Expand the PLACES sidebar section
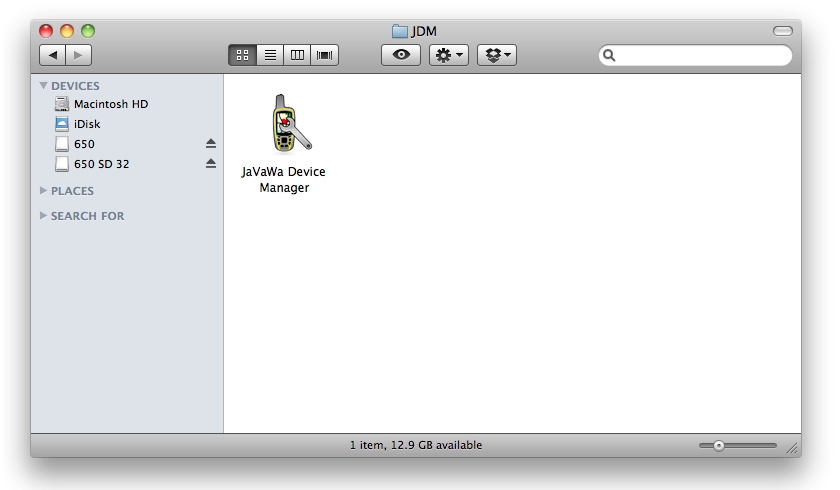The height and width of the screenshot is (490, 840). [x=44, y=191]
